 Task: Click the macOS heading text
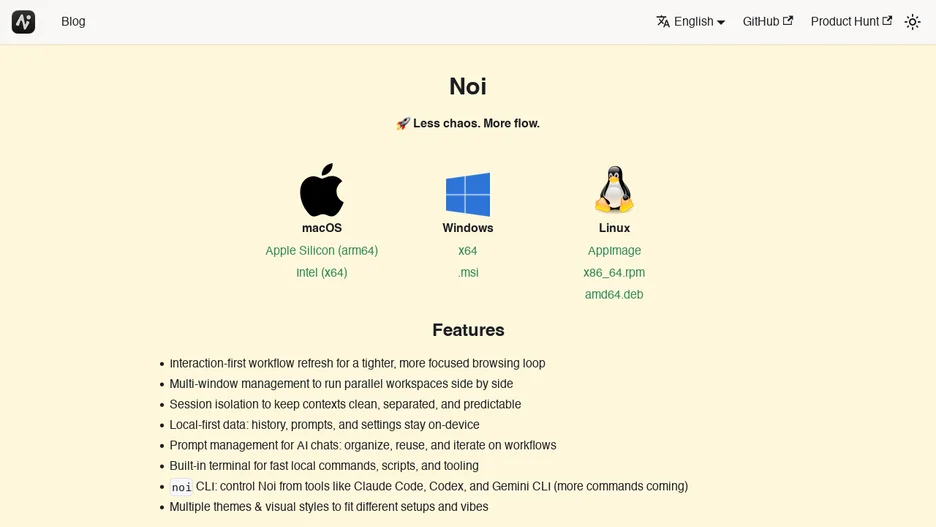click(x=322, y=228)
